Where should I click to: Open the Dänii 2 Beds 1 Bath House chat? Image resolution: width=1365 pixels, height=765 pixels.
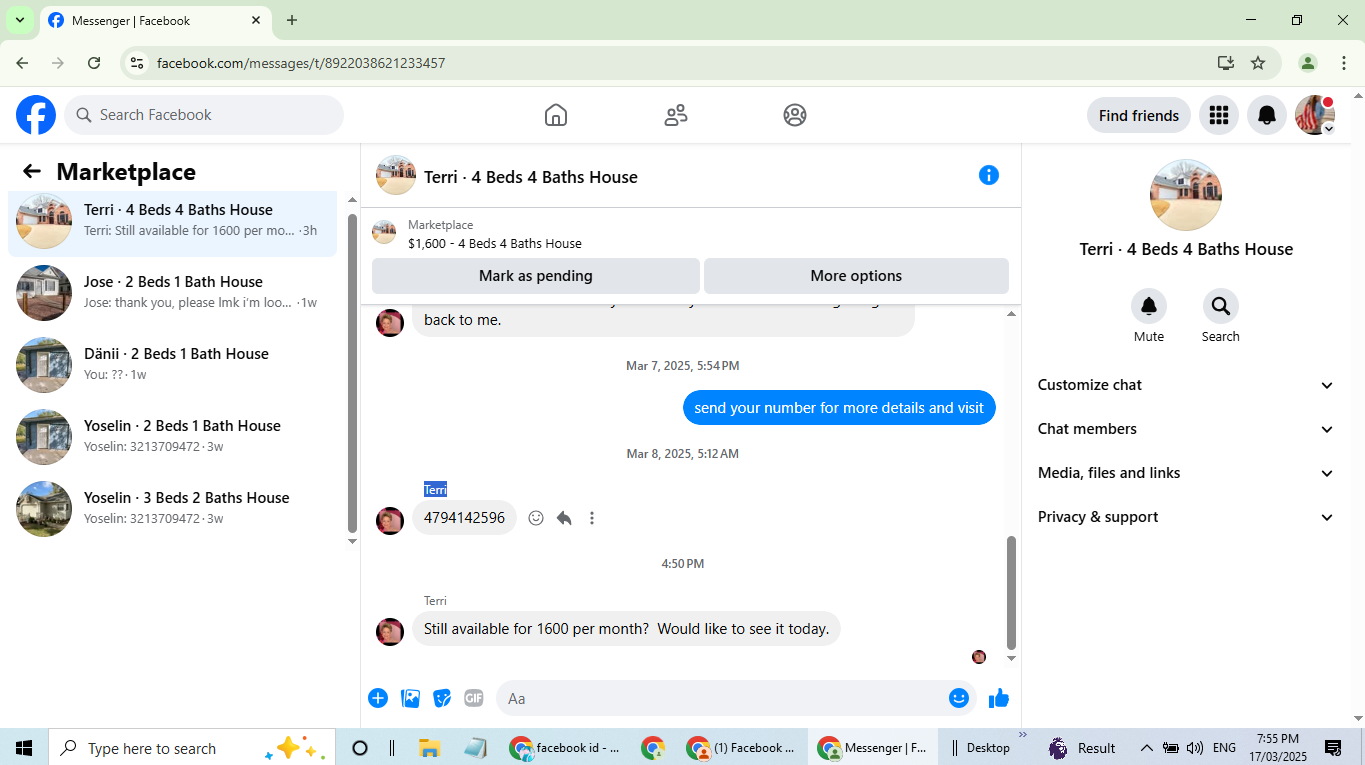[172, 364]
